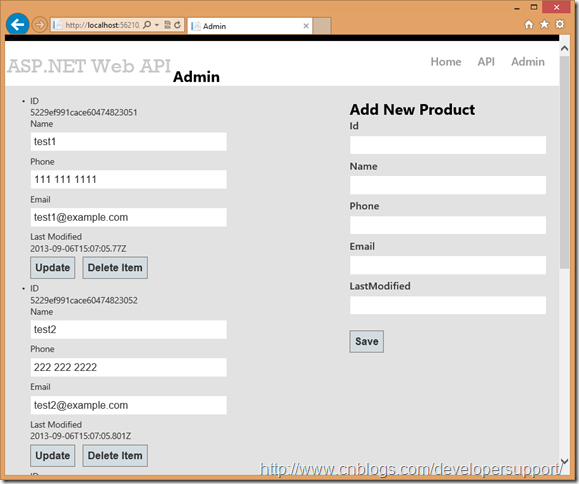Delete the test2 contact item

point(115,456)
